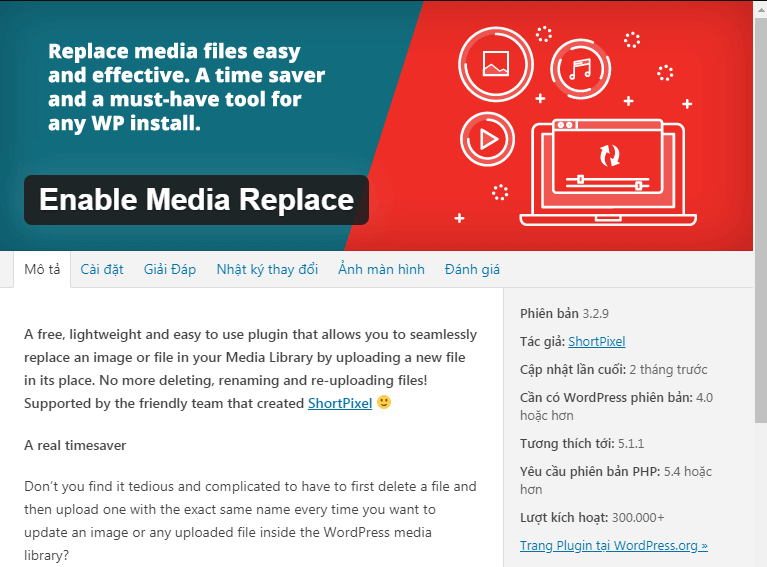This screenshot has height=567, width=767.
Task: Click the "A real timesaver" heading
Action: pos(75,445)
